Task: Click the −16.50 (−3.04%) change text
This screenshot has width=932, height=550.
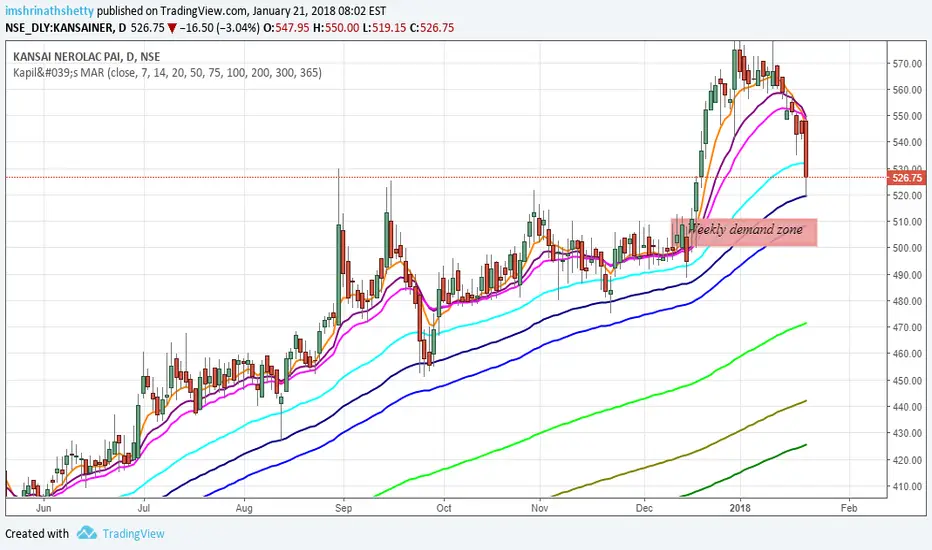Action: pos(219,27)
